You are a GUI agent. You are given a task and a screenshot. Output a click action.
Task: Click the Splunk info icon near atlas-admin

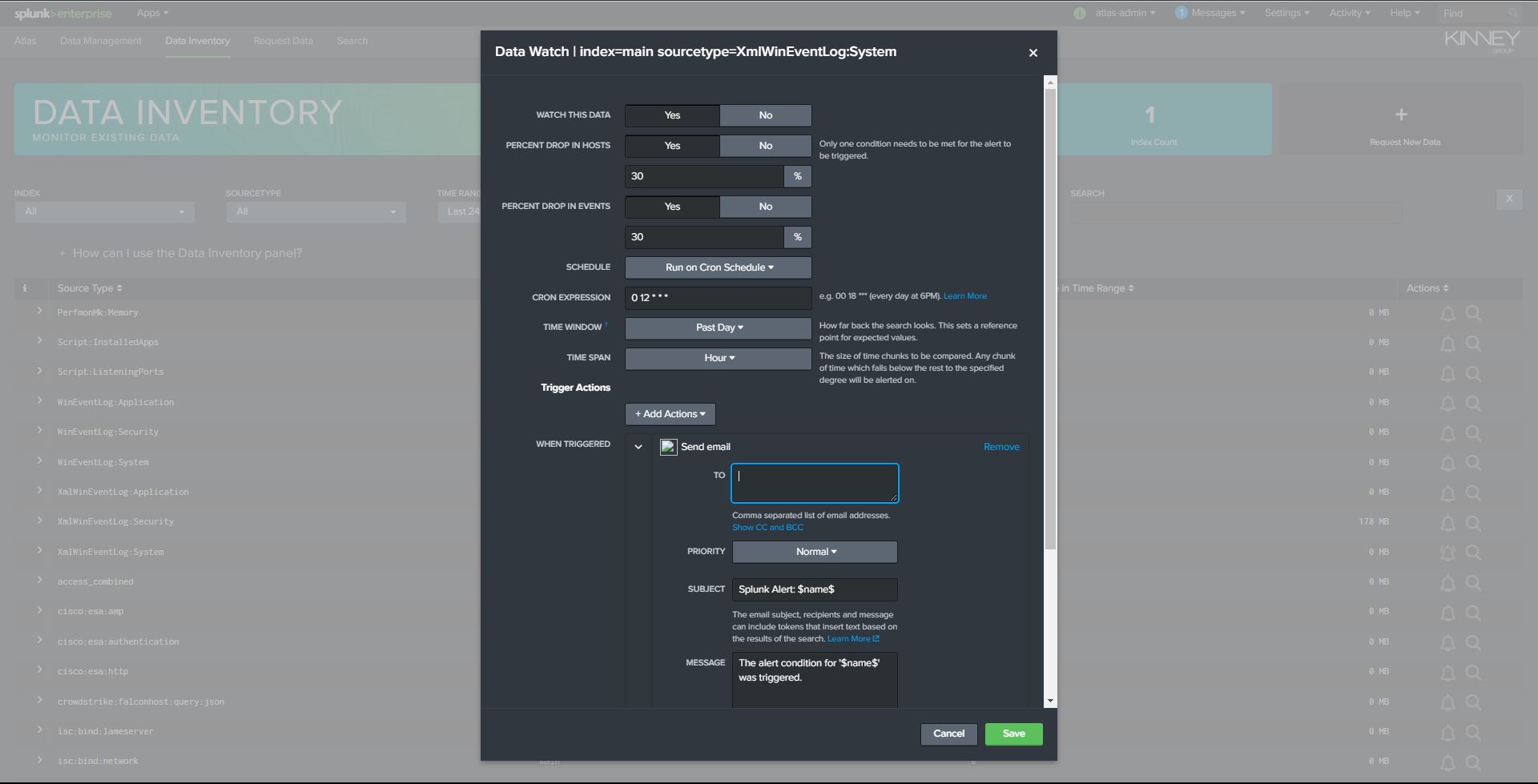point(1079,13)
